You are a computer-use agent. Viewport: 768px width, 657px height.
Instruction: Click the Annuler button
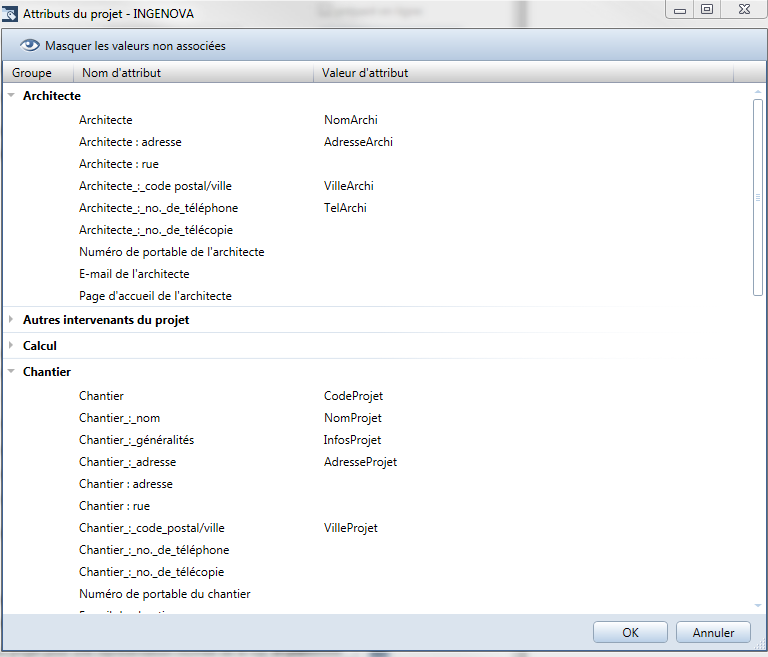pos(713,632)
